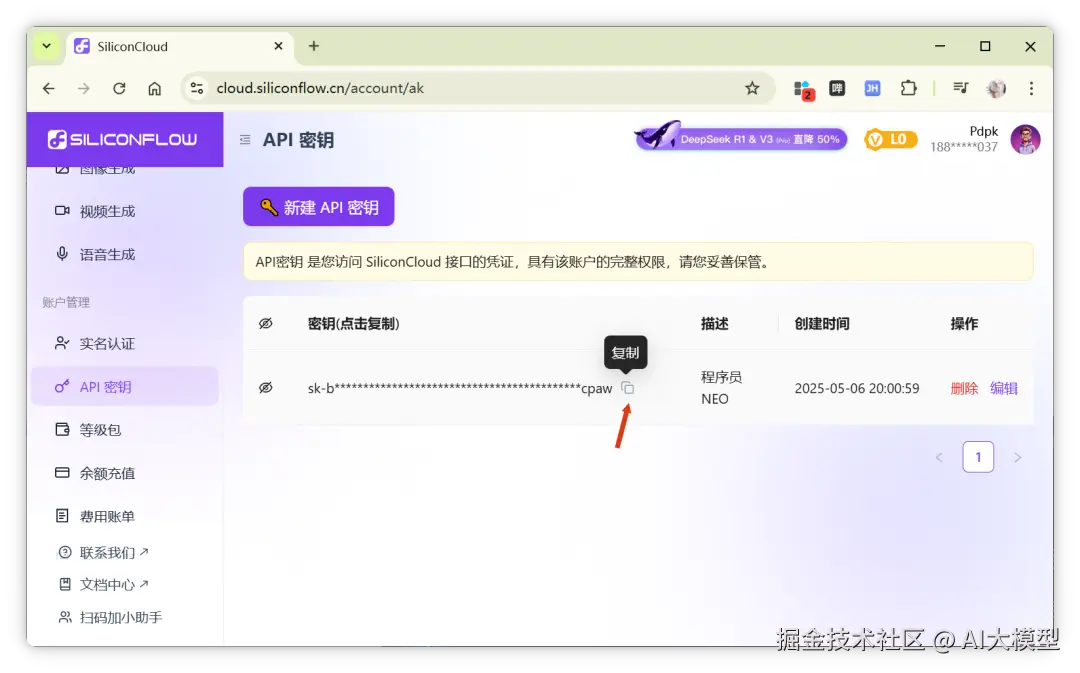Click the previous page arrow
The width and height of the screenshot is (1080, 673).
[939, 457]
